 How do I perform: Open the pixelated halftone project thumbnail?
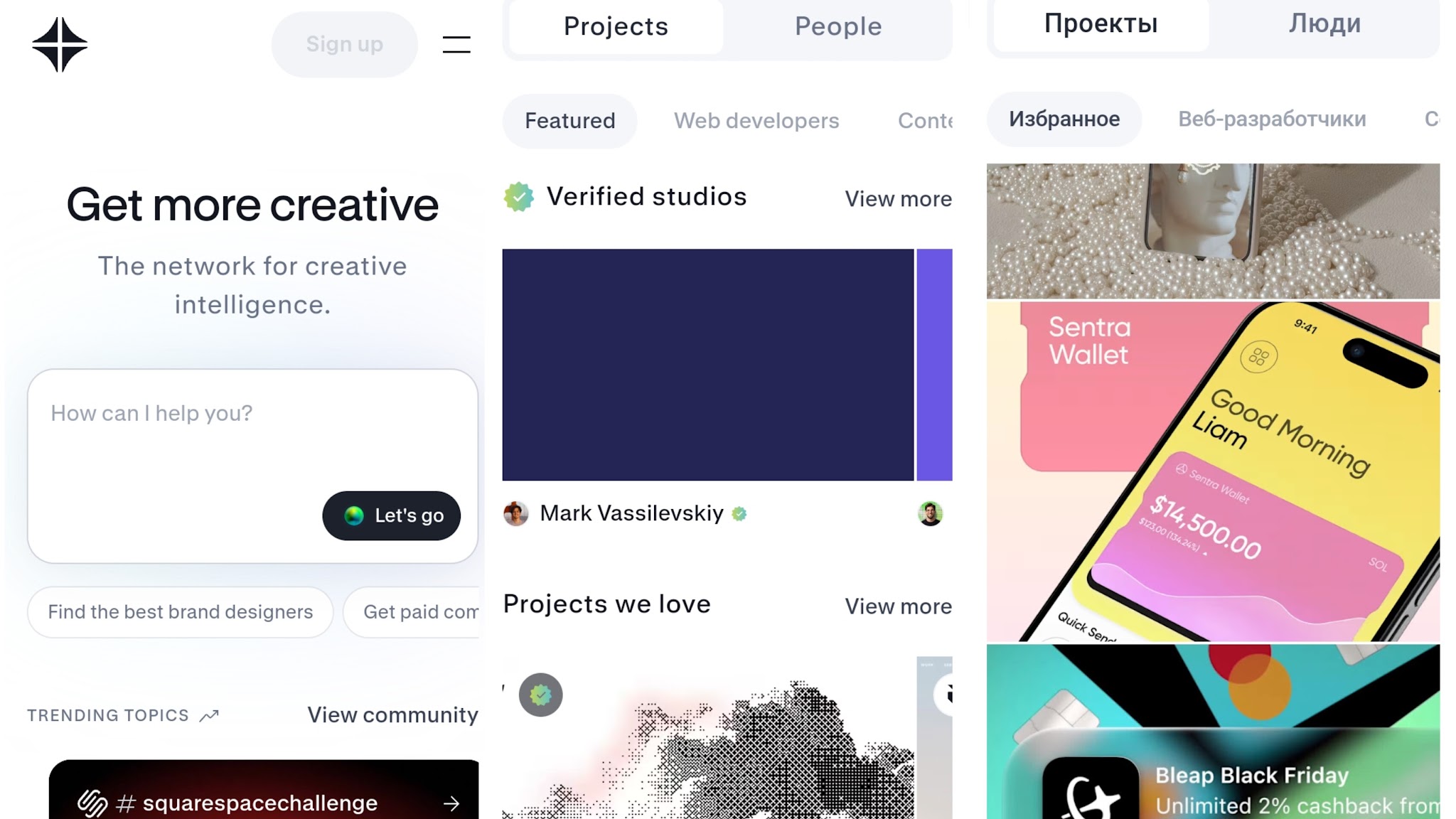click(x=708, y=738)
